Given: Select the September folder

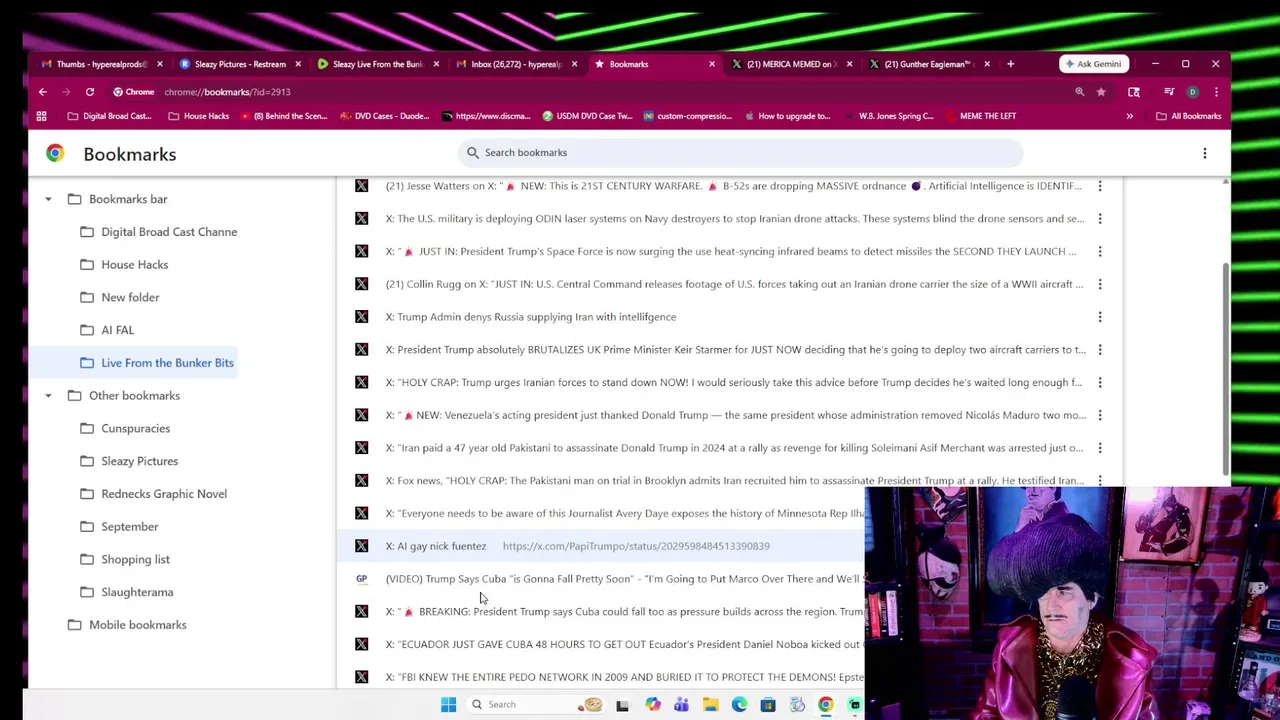Looking at the screenshot, I should (119, 527).
